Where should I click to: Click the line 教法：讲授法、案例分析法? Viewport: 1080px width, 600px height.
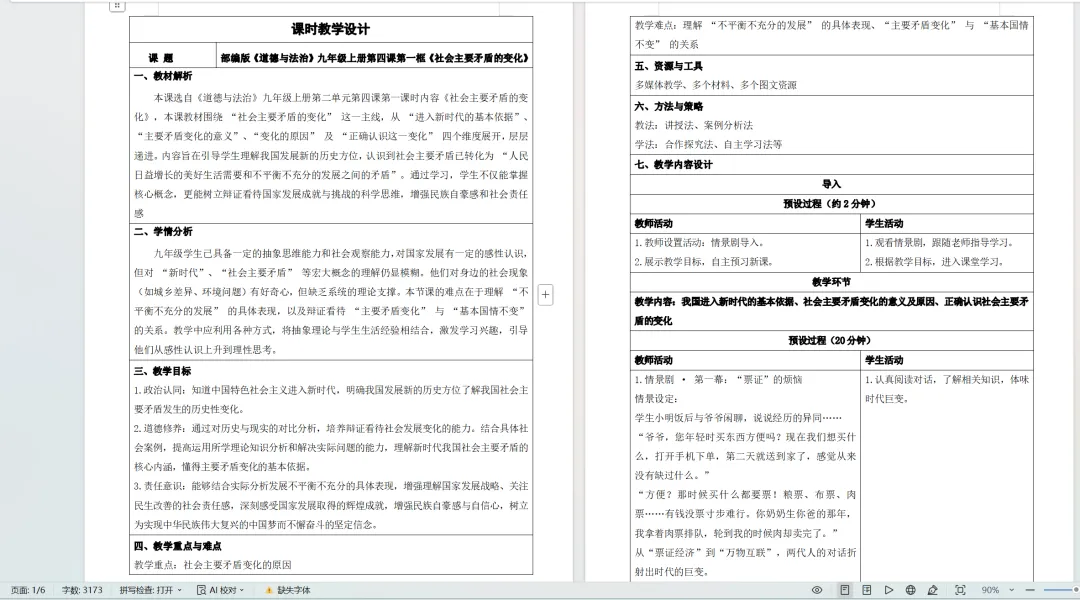(694, 125)
